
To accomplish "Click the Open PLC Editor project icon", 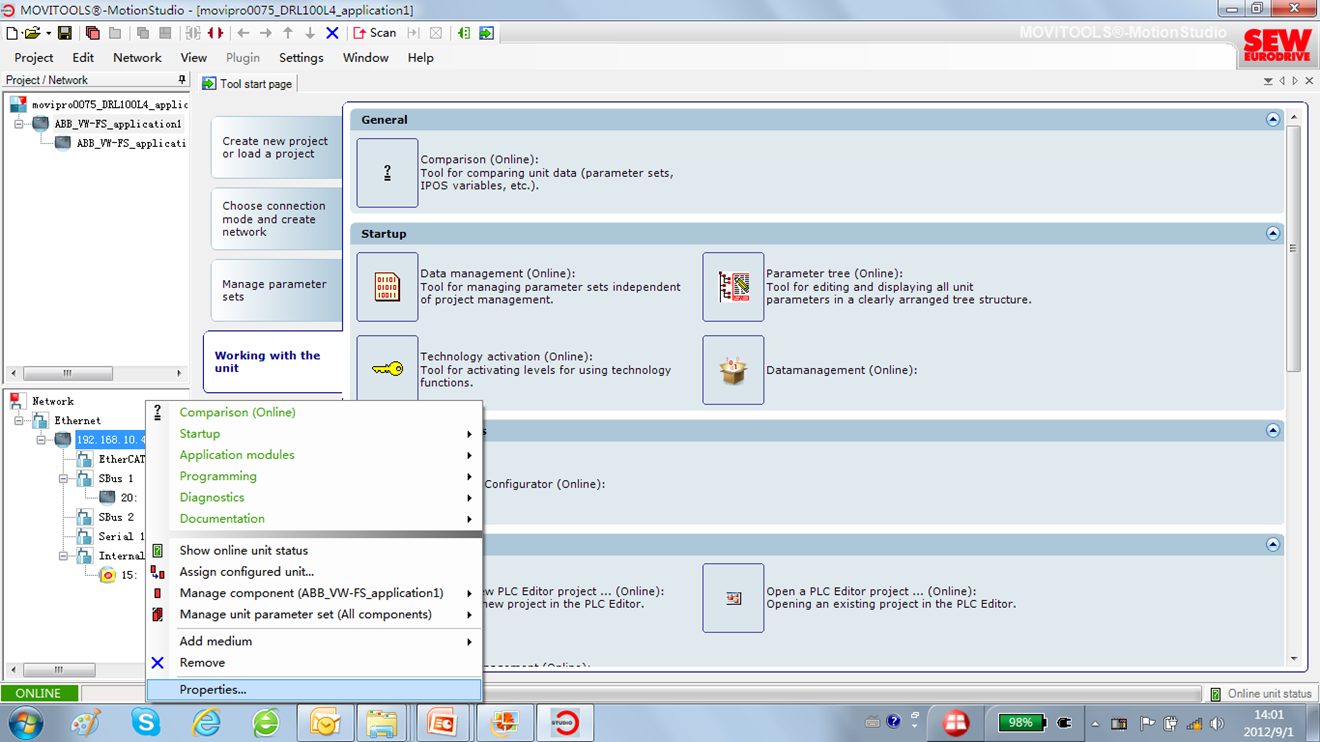I will coord(733,598).
